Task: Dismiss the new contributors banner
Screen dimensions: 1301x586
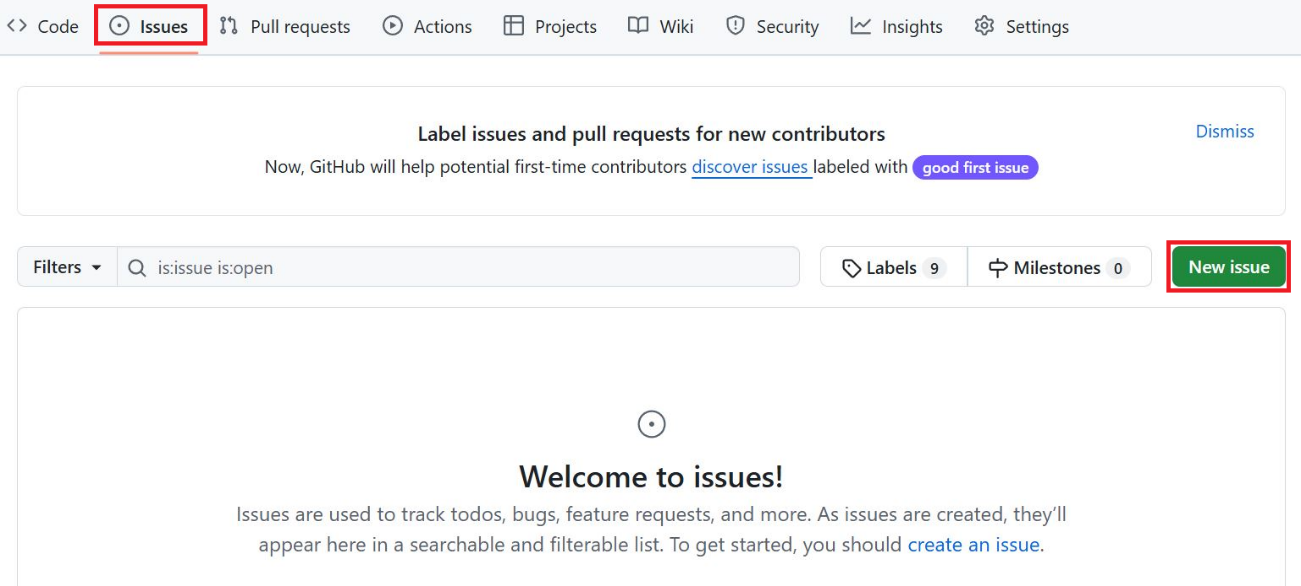Action: (x=1225, y=131)
